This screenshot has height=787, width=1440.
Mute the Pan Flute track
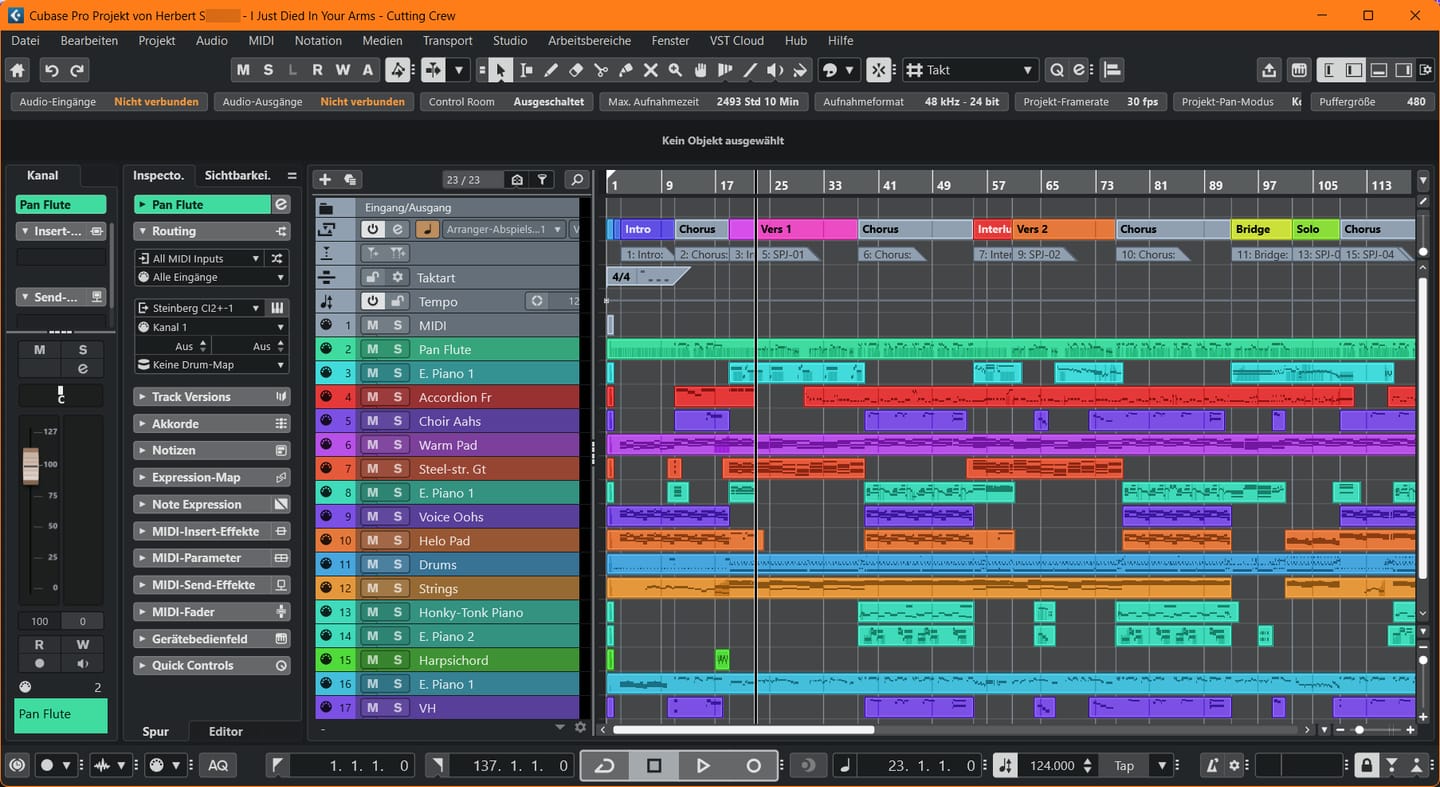tap(372, 349)
